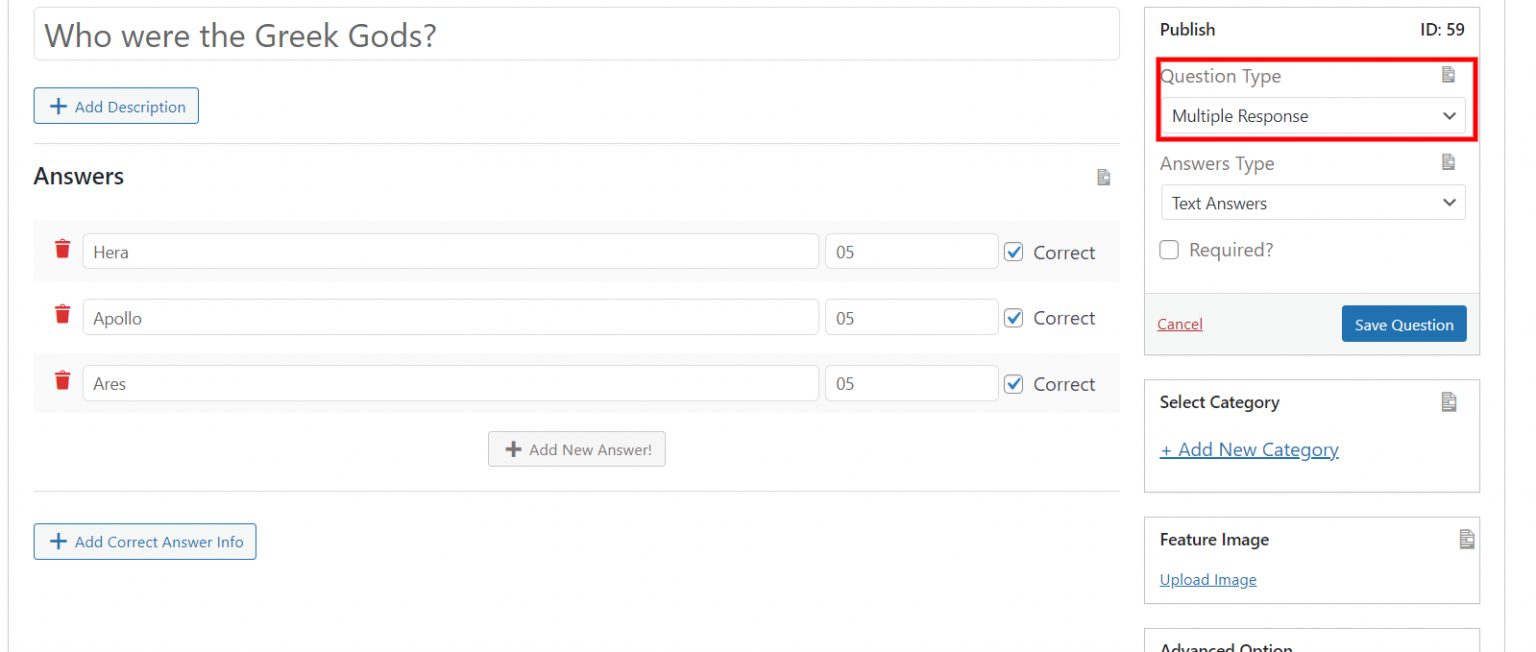Click the Save Question button
Viewport: 1536px width, 652px height.
pyautogui.click(x=1403, y=324)
